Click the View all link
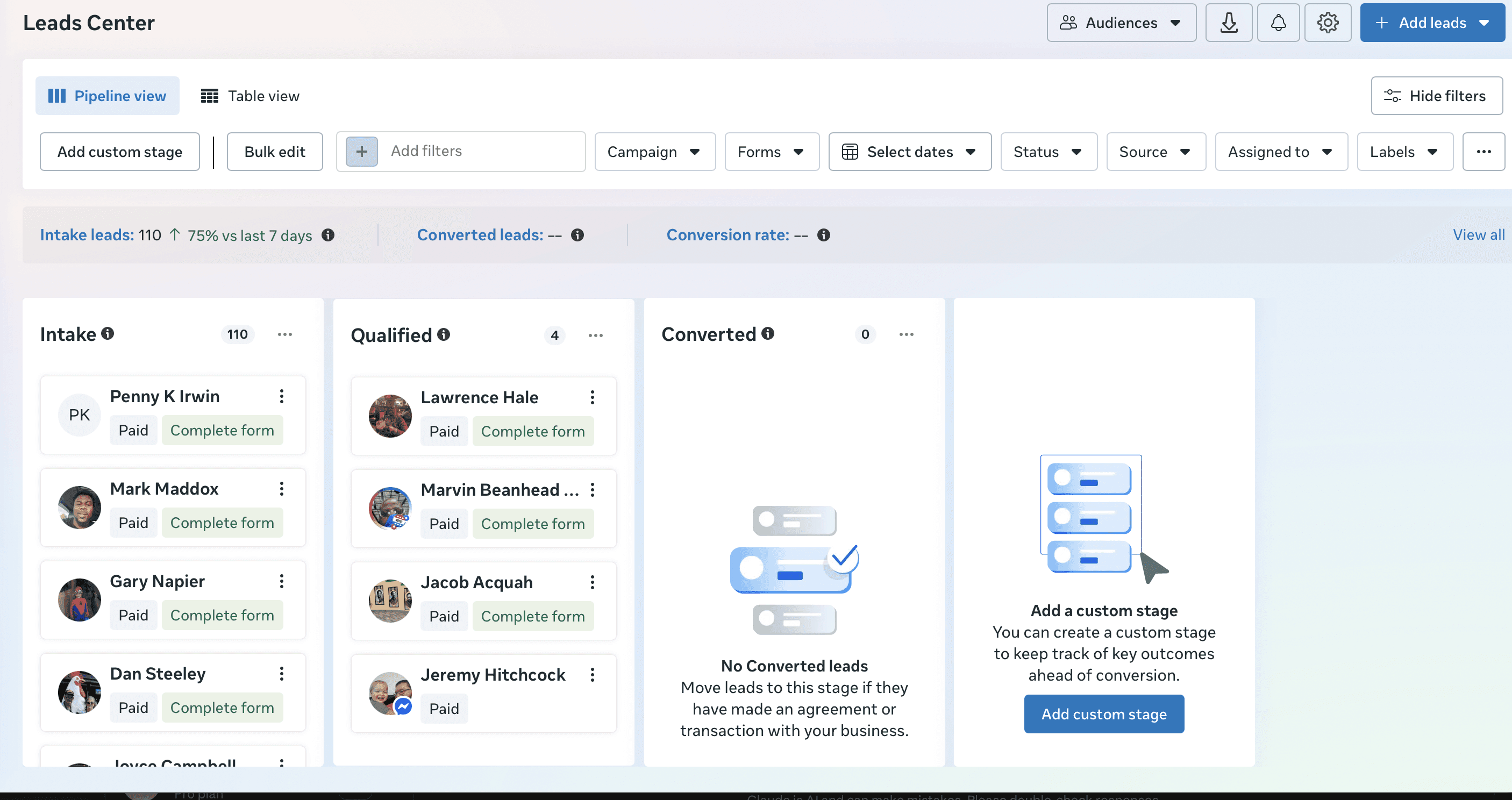Screen dimensions: 1512x800 pyautogui.click(x=1478, y=235)
